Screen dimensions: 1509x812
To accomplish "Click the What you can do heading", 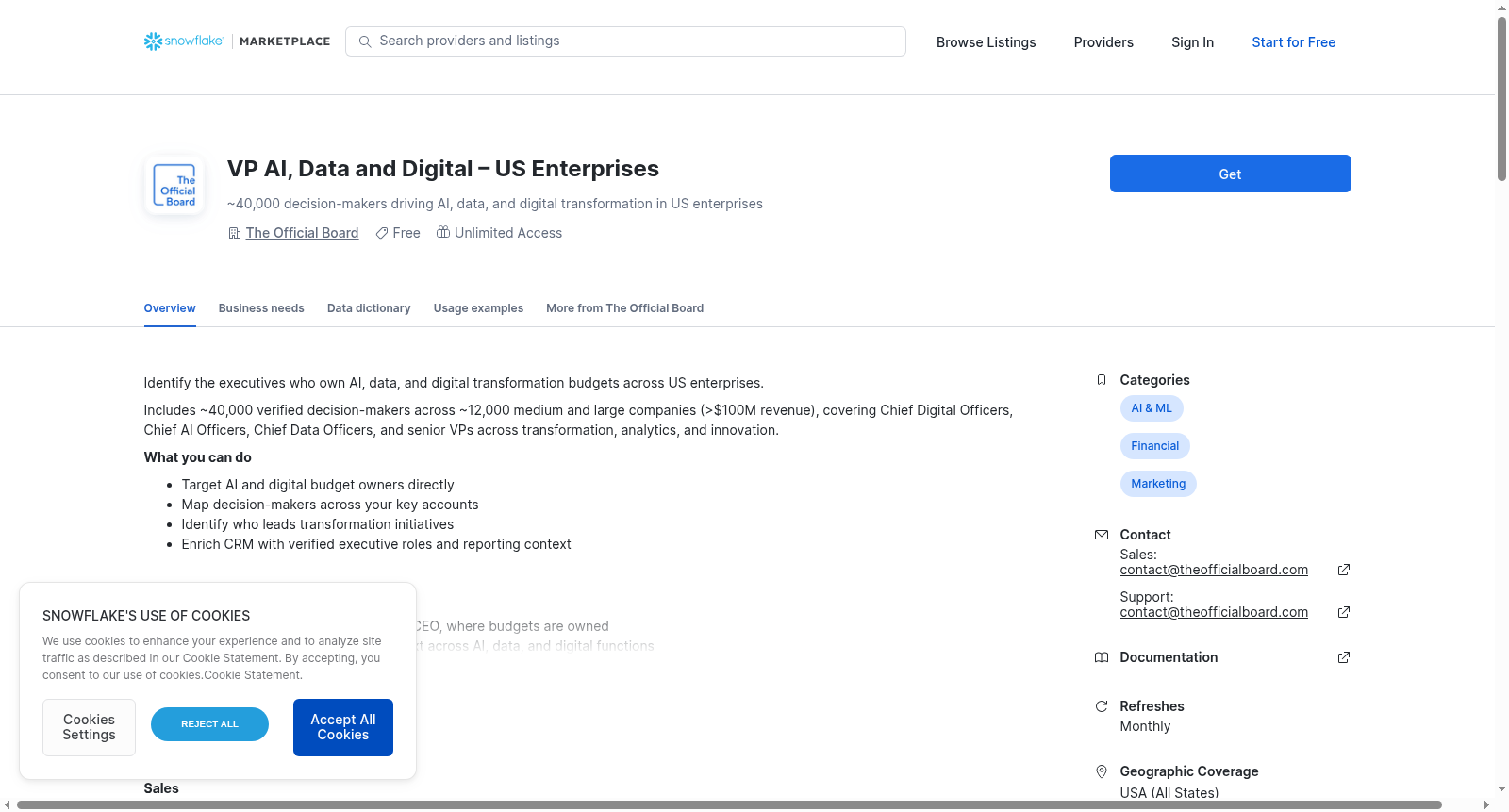I will pyautogui.click(x=198, y=457).
